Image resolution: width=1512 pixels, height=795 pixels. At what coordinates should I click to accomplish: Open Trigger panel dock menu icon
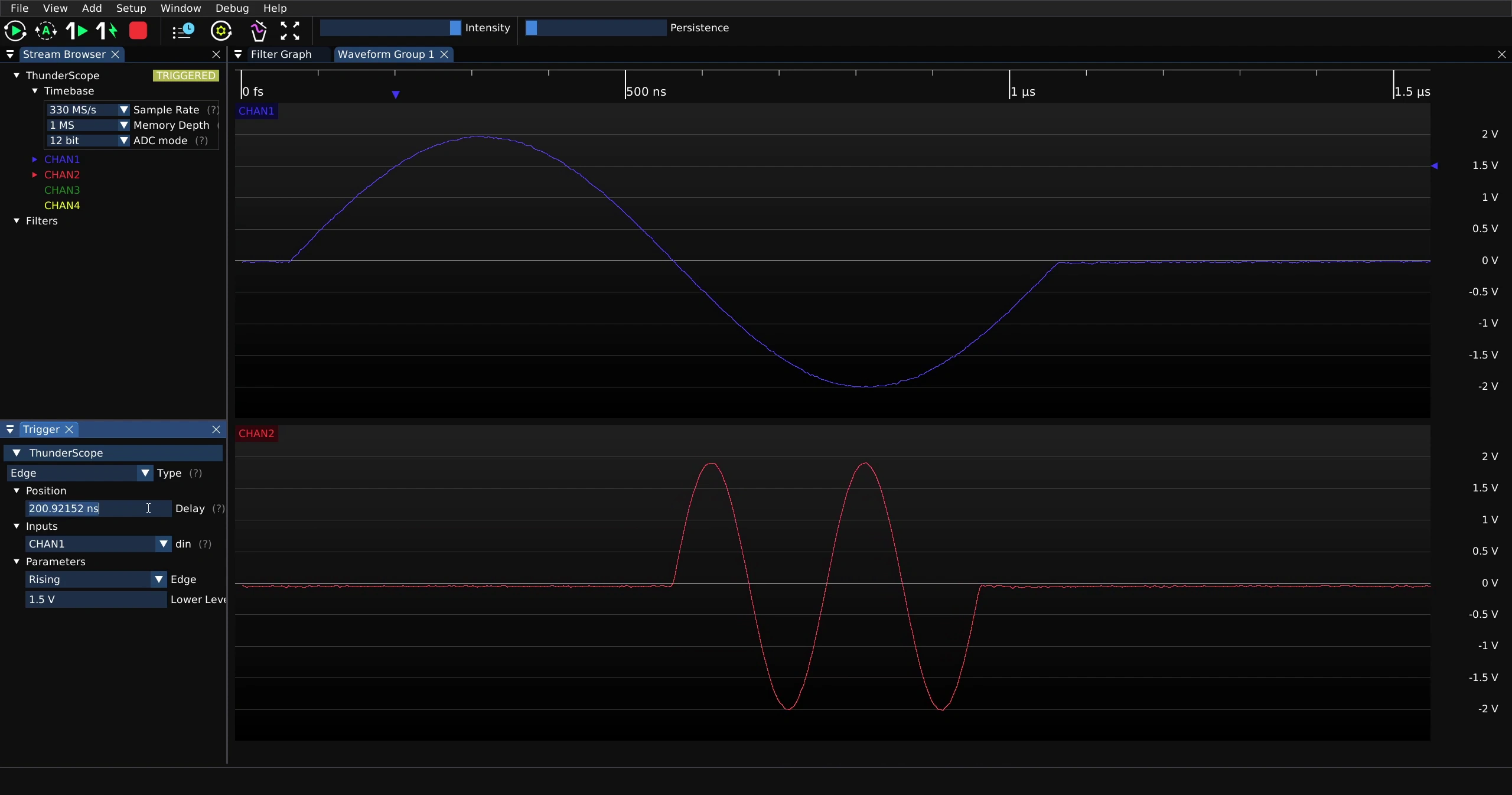[10, 429]
